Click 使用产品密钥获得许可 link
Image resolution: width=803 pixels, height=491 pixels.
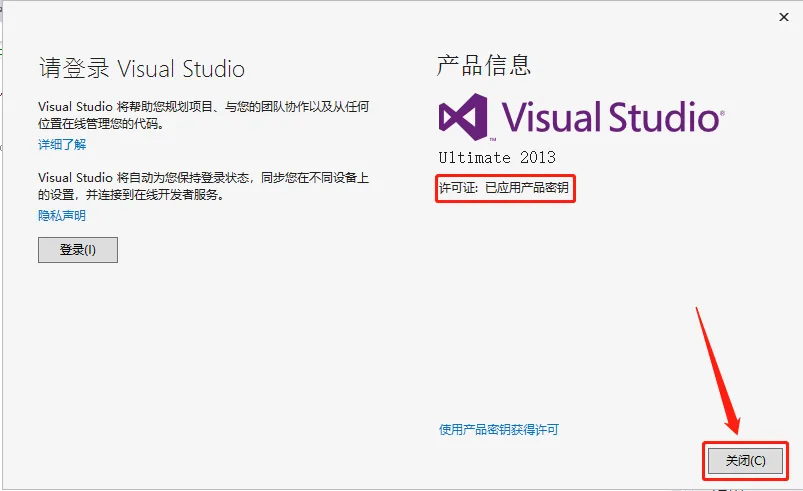[x=498, y=430]
